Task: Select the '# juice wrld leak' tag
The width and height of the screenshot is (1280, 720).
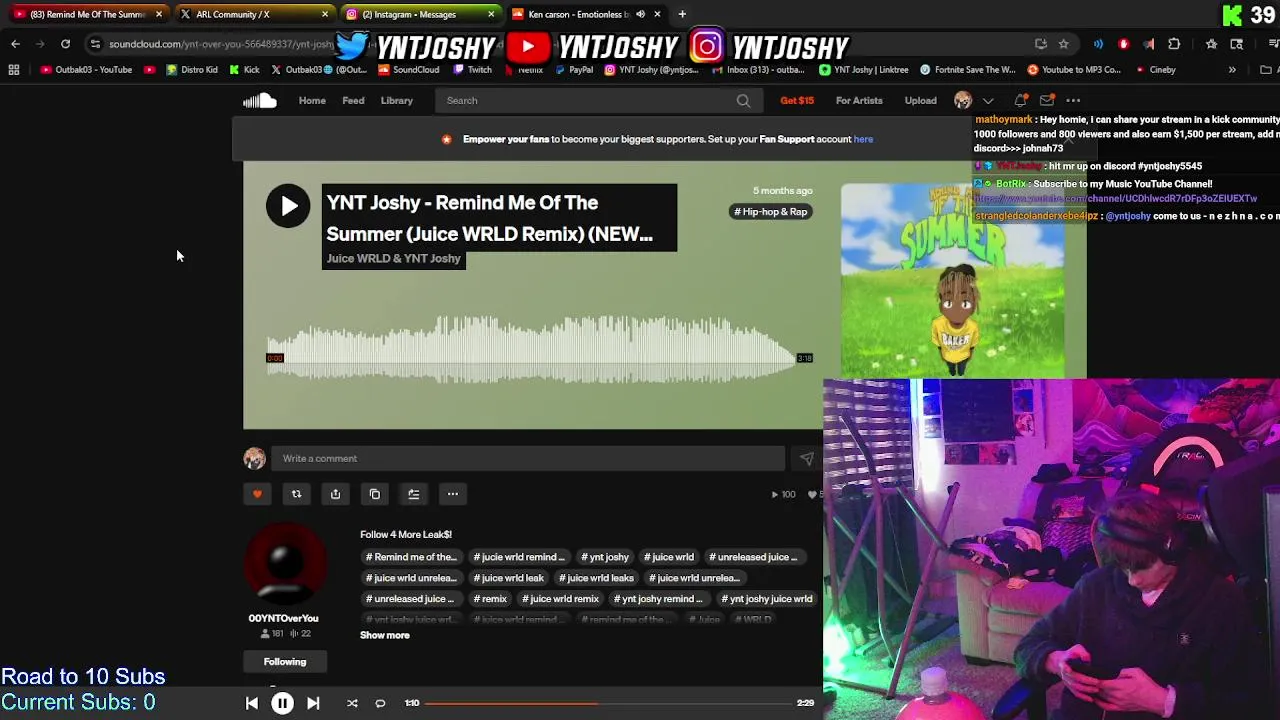Action: (x=507, y=578)
